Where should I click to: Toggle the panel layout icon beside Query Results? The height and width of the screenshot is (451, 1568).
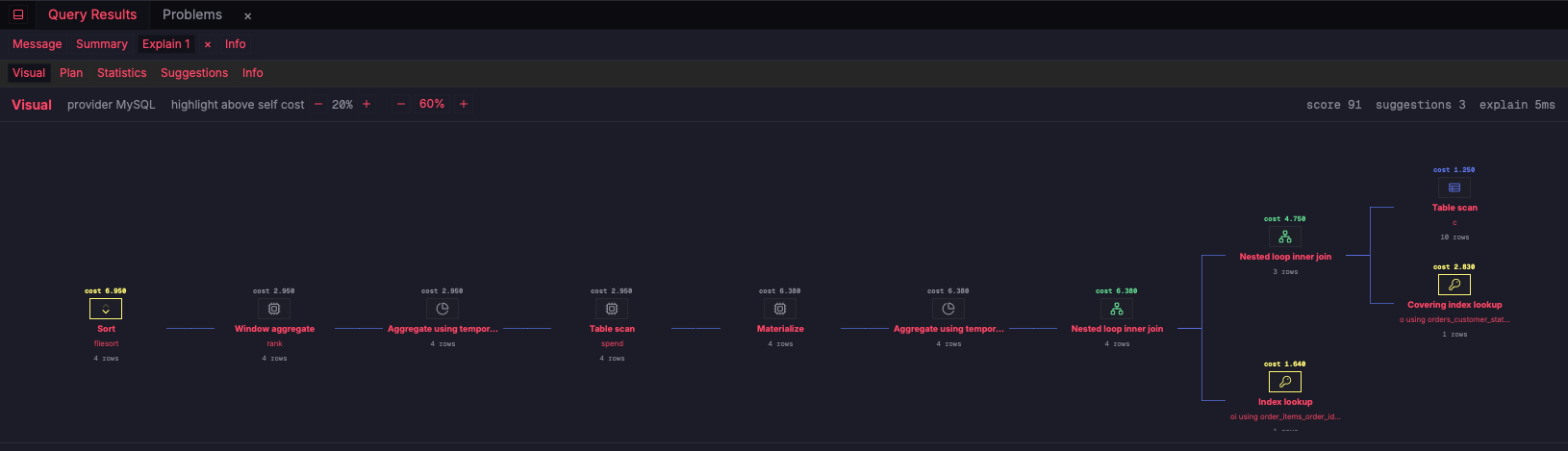(18, 14)
